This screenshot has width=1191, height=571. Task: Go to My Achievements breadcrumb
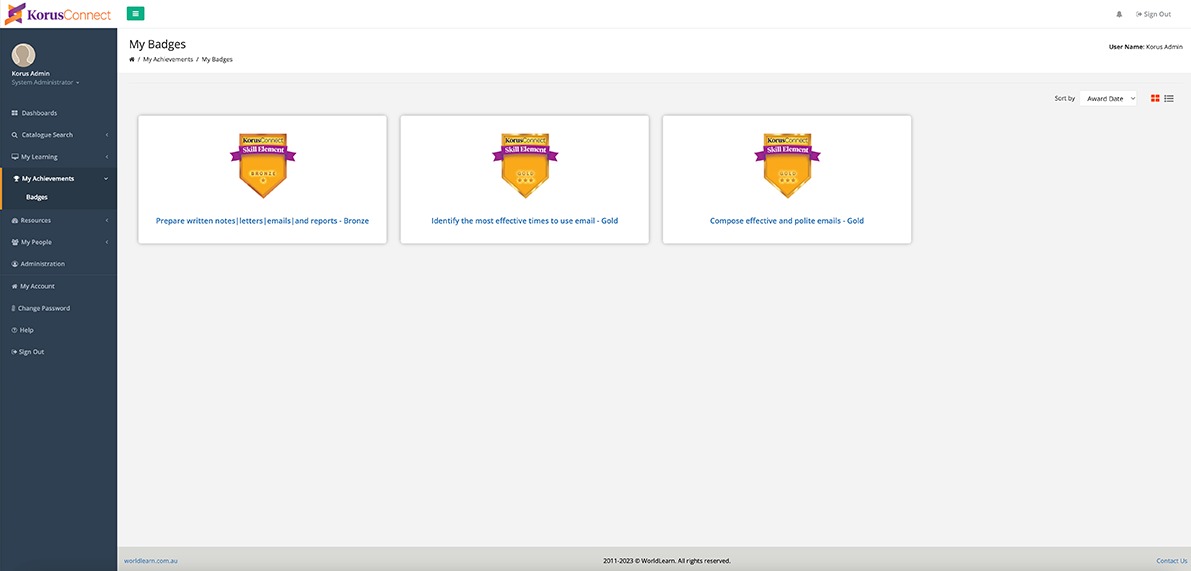(x=168, y=59)
